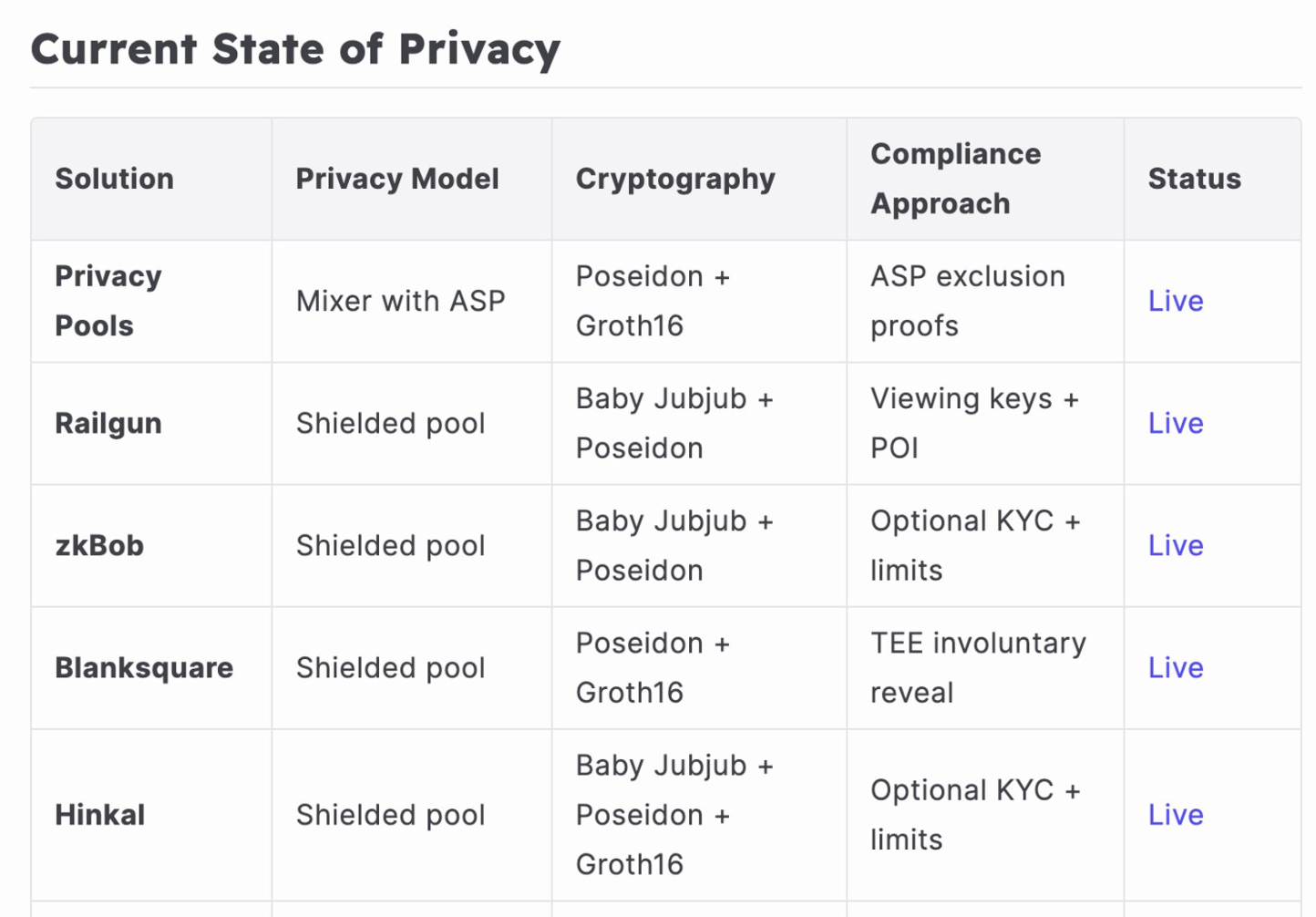This screenshot has width=1316, height=917.
Task: Open the Live status link for Railgun
Action: click(1176, 424)
